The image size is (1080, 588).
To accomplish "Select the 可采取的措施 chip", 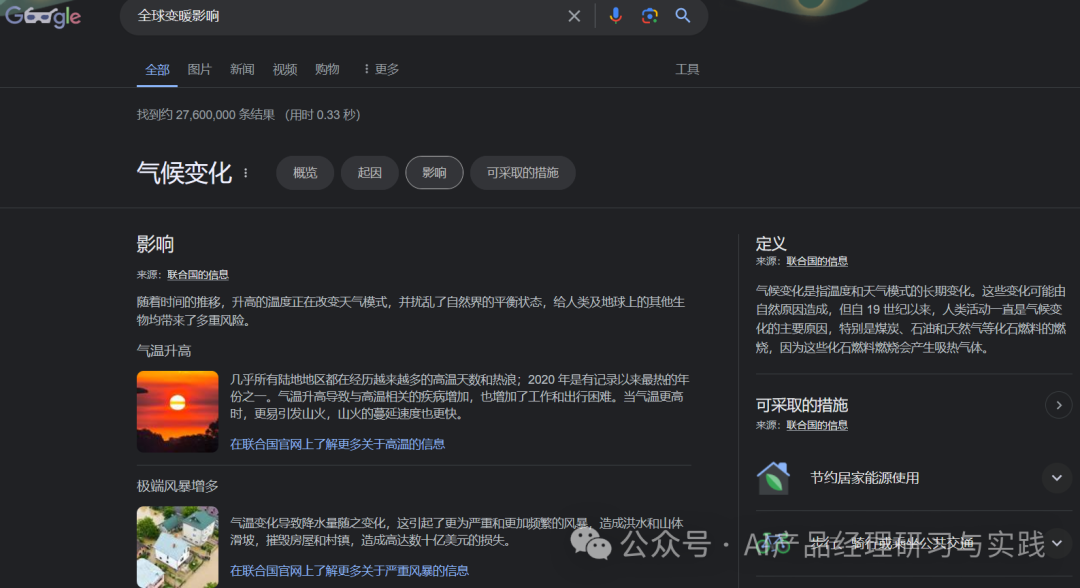I will pyautogui.click(x=523, y=173).
